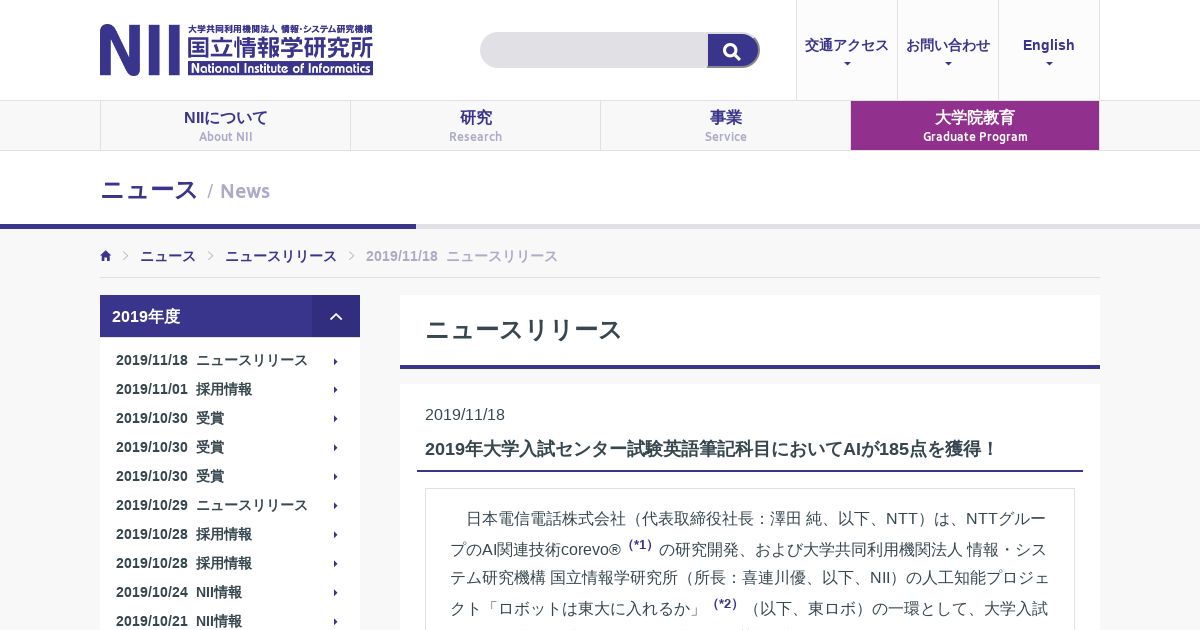
Task: Click the ニュース / News page title
Action: pyautogui.click(x=185, y=190)
